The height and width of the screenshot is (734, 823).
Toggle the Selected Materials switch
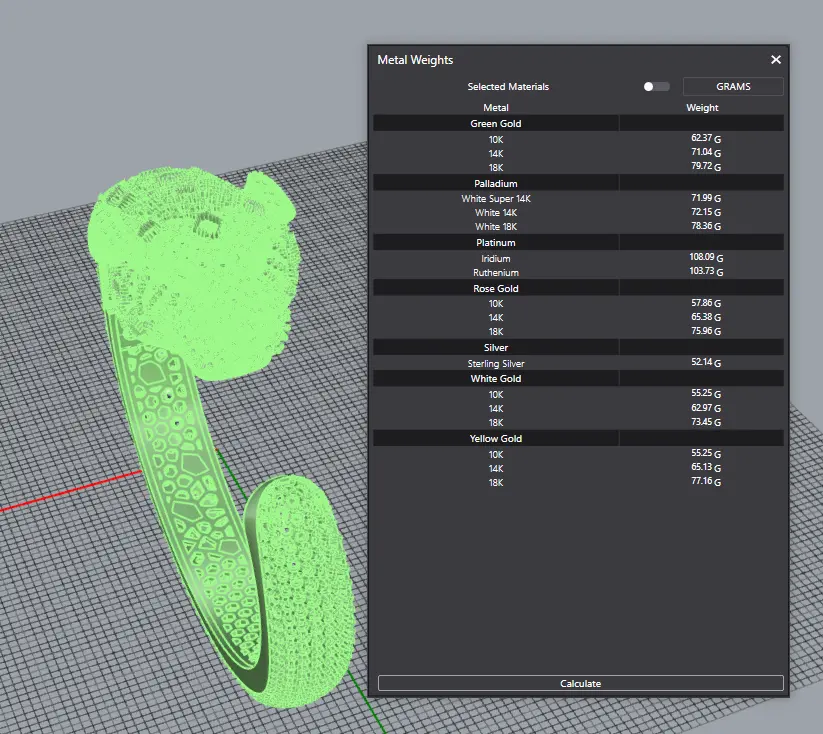click(x=656, y=87)
